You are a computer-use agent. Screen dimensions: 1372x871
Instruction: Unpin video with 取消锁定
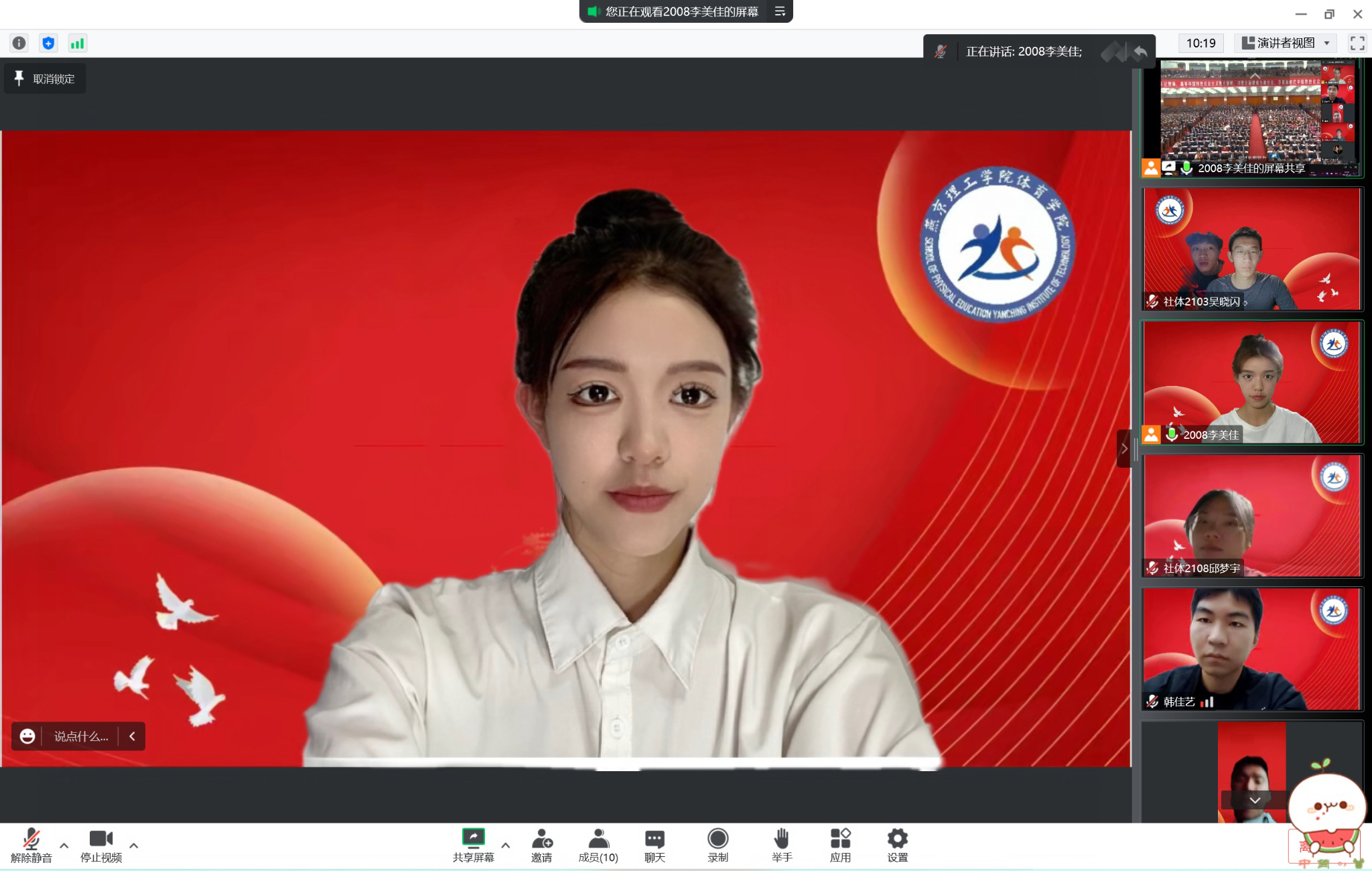coord(45,79)
